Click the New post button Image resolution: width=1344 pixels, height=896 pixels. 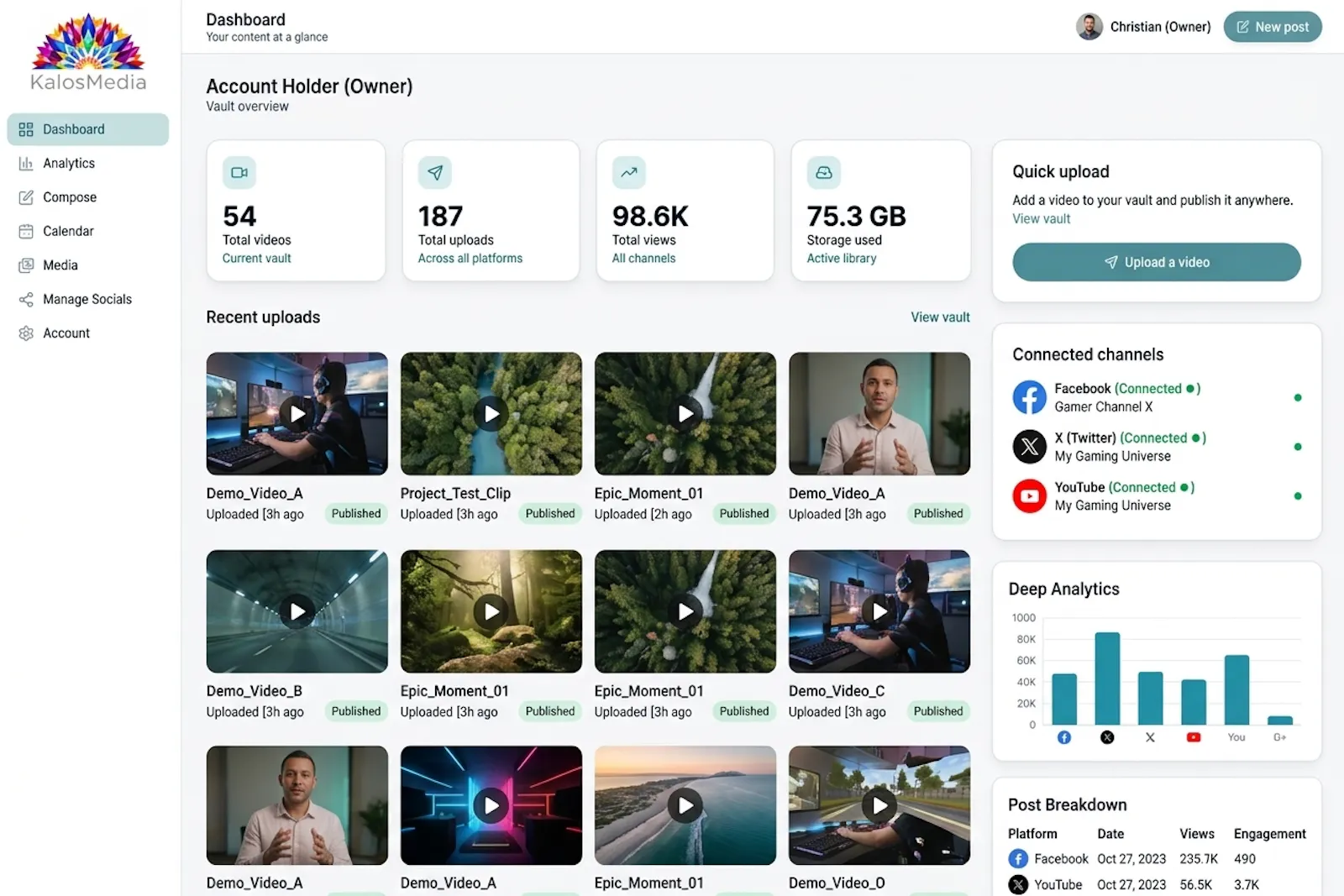pyautogui.click(x=1273, y=27)
